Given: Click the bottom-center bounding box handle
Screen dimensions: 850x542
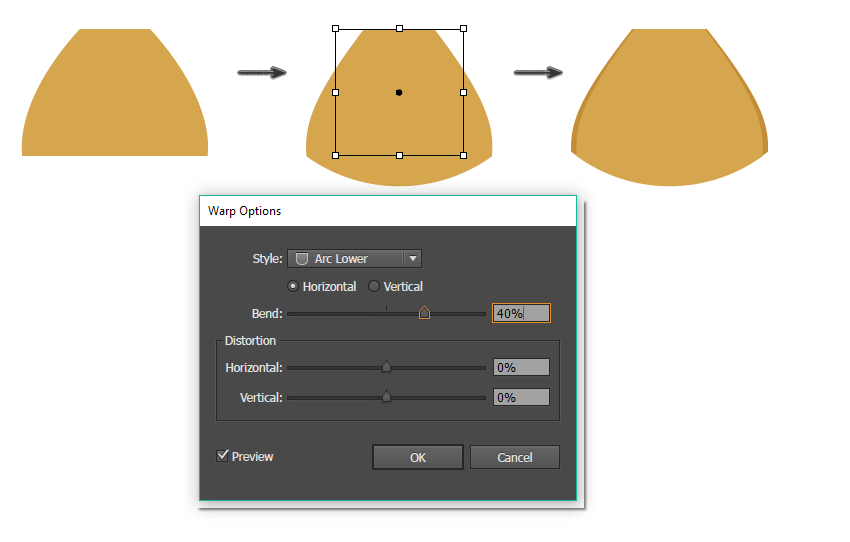Looking at the screenshot, I should [400, 155].
